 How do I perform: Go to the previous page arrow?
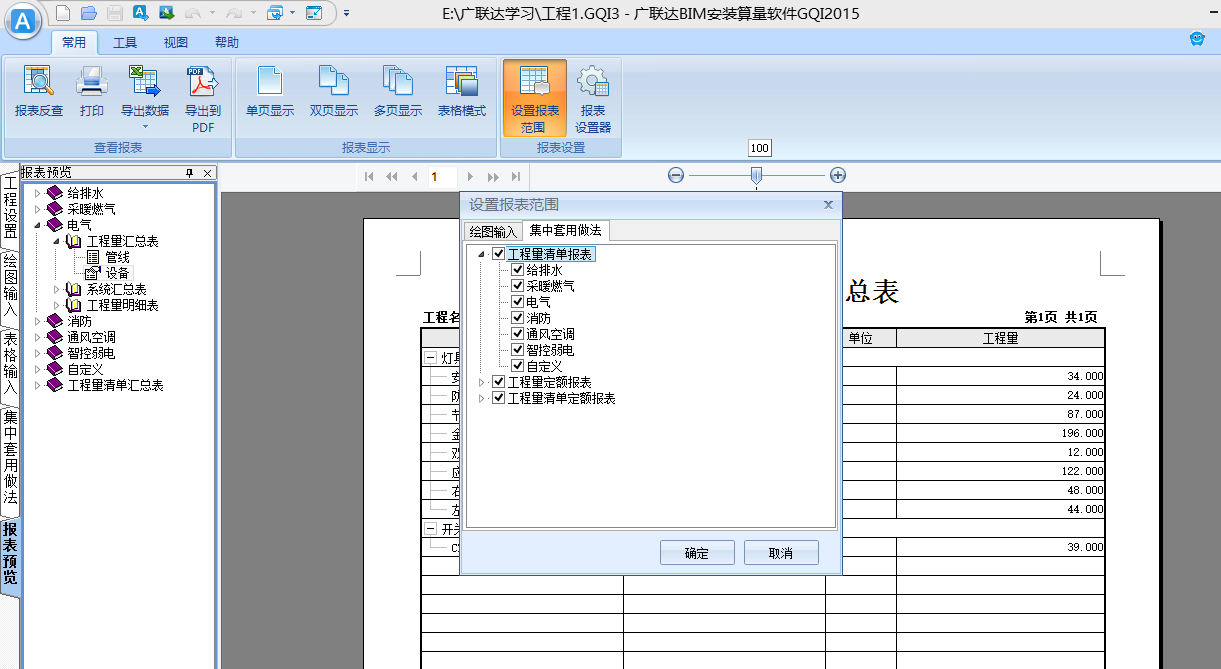tap(414, 176)
